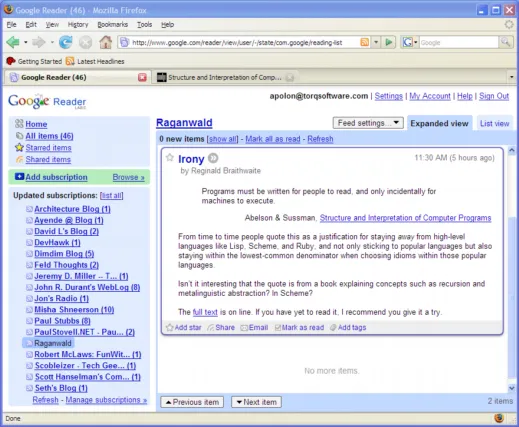
Task: Select the Raganwald subscription in sidebar
Action: pyautogui.click(x=53, y=343)
